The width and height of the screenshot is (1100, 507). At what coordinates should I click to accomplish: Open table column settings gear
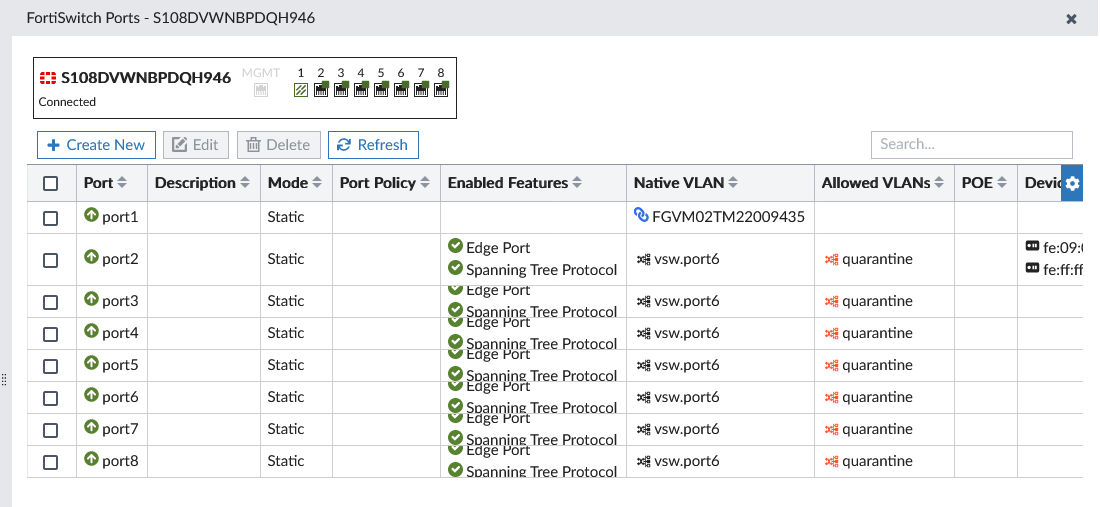click(x=1072, y=183)
